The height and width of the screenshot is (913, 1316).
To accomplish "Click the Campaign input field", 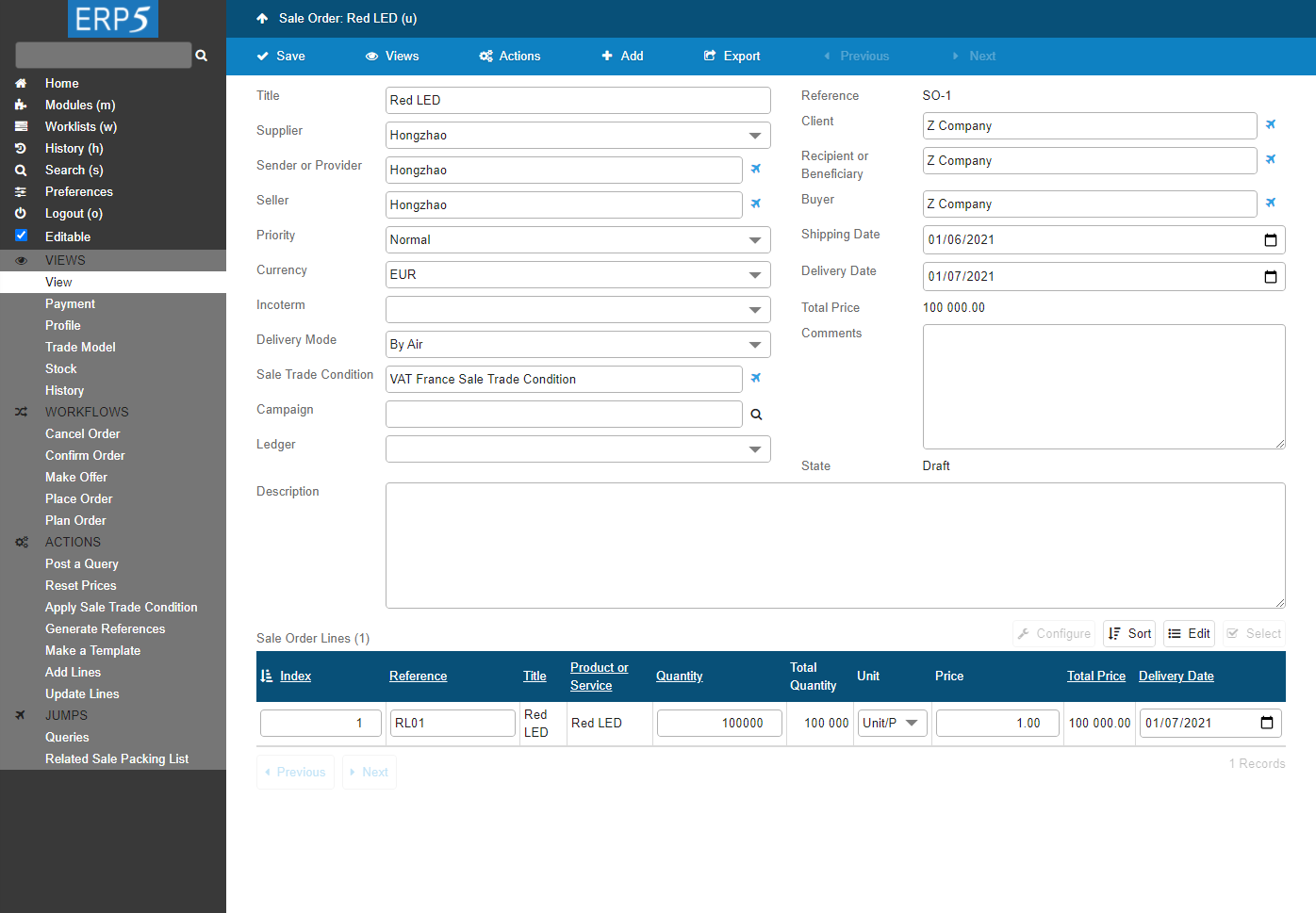I will 564,414.
